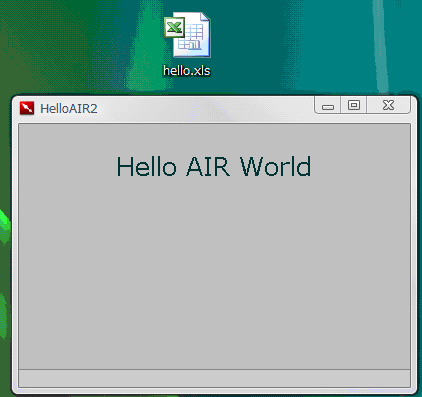The width and height of the screenshot is (422, 397).
Task: Click the empty title bar area
Action: 205,109
